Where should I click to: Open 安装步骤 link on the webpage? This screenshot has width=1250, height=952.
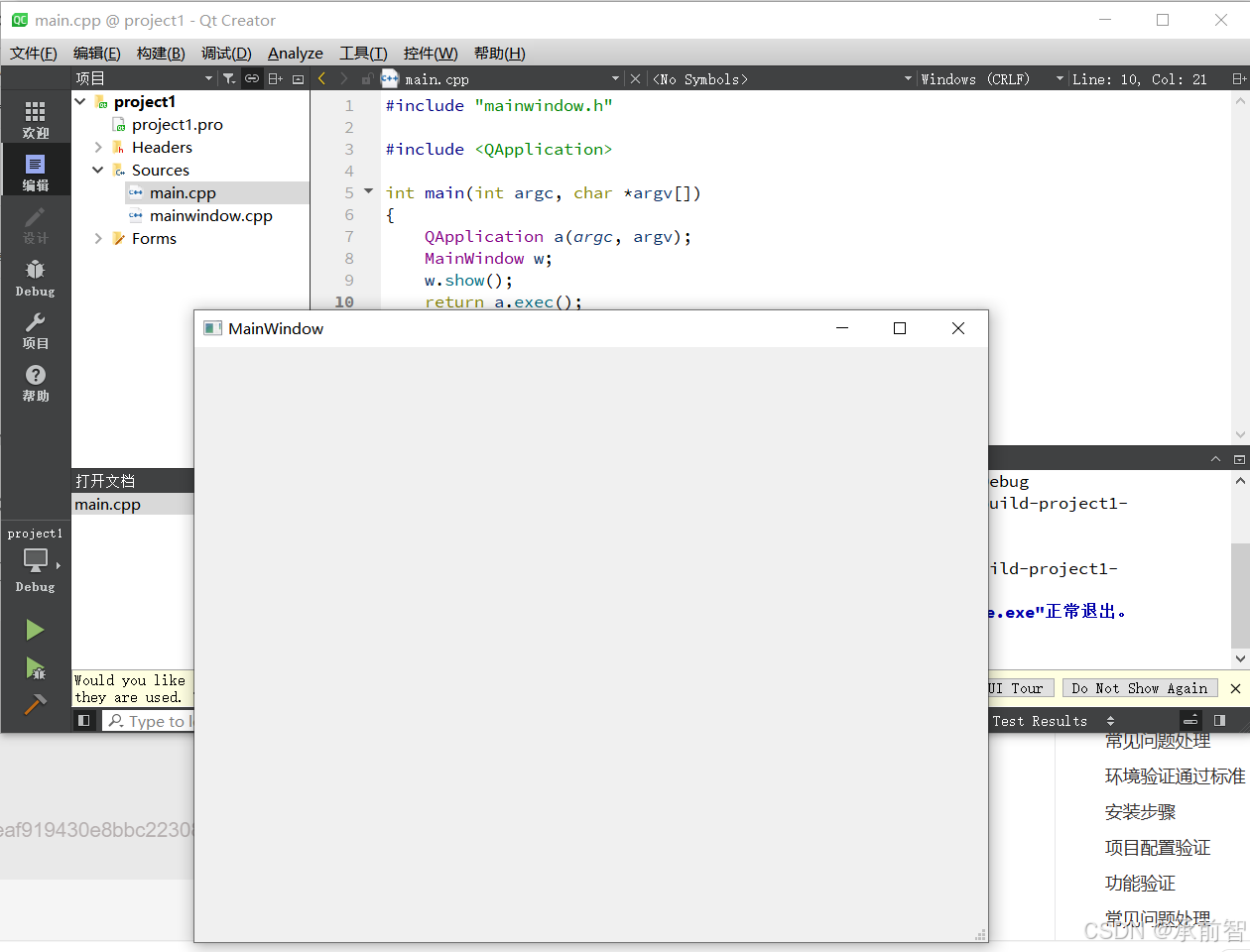click(x=1140, y=812)
